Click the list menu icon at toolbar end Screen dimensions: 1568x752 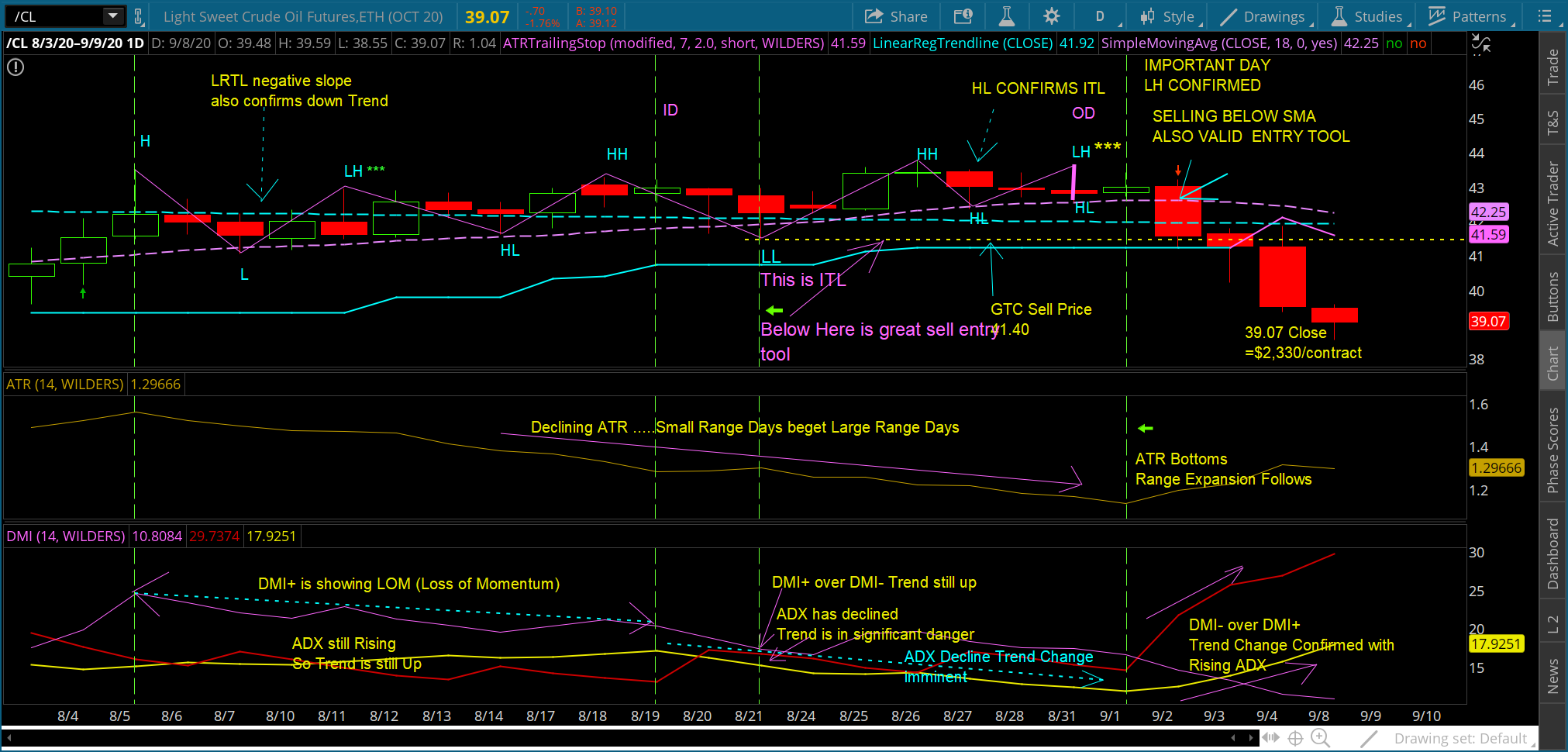coord(1545,16)
